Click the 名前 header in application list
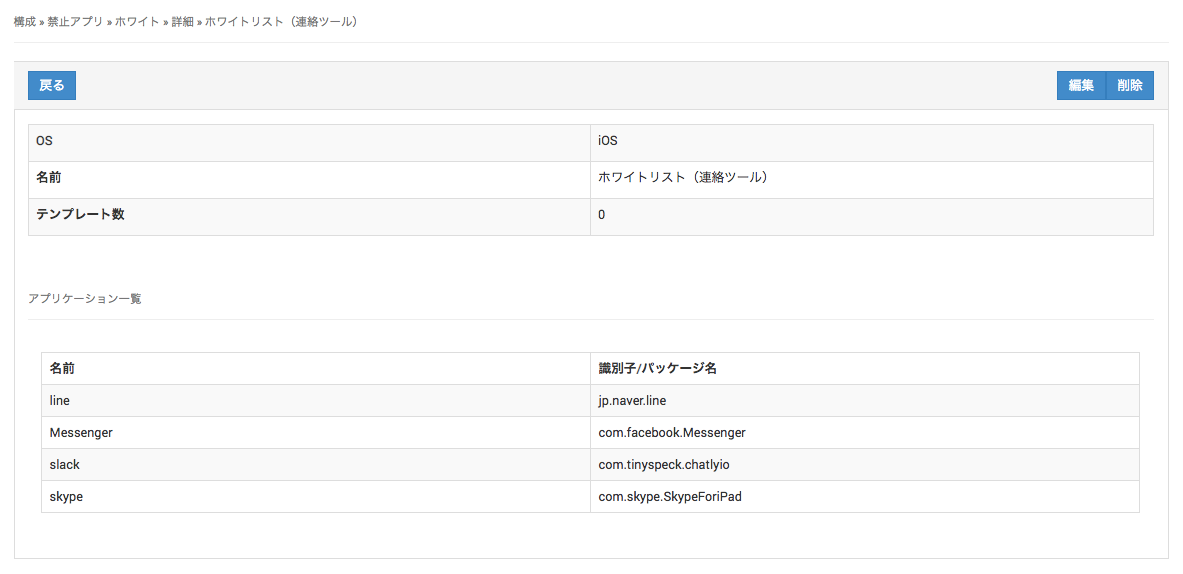 click(62, 368)
